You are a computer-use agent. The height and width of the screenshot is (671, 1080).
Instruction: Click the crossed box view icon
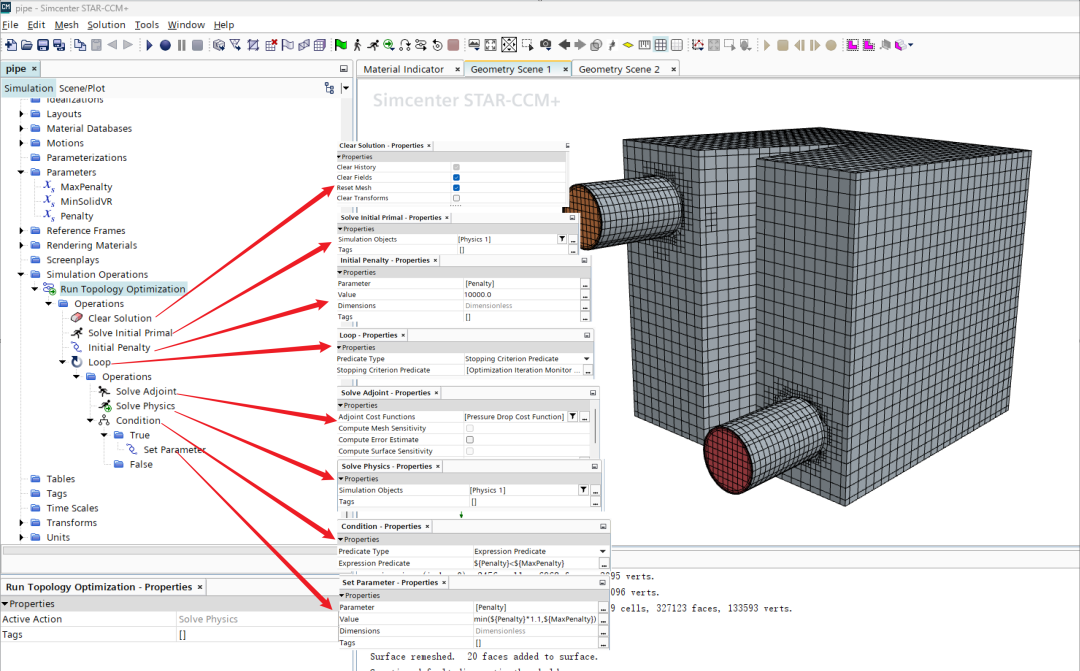pyautogui.click(x=509, y=45)
